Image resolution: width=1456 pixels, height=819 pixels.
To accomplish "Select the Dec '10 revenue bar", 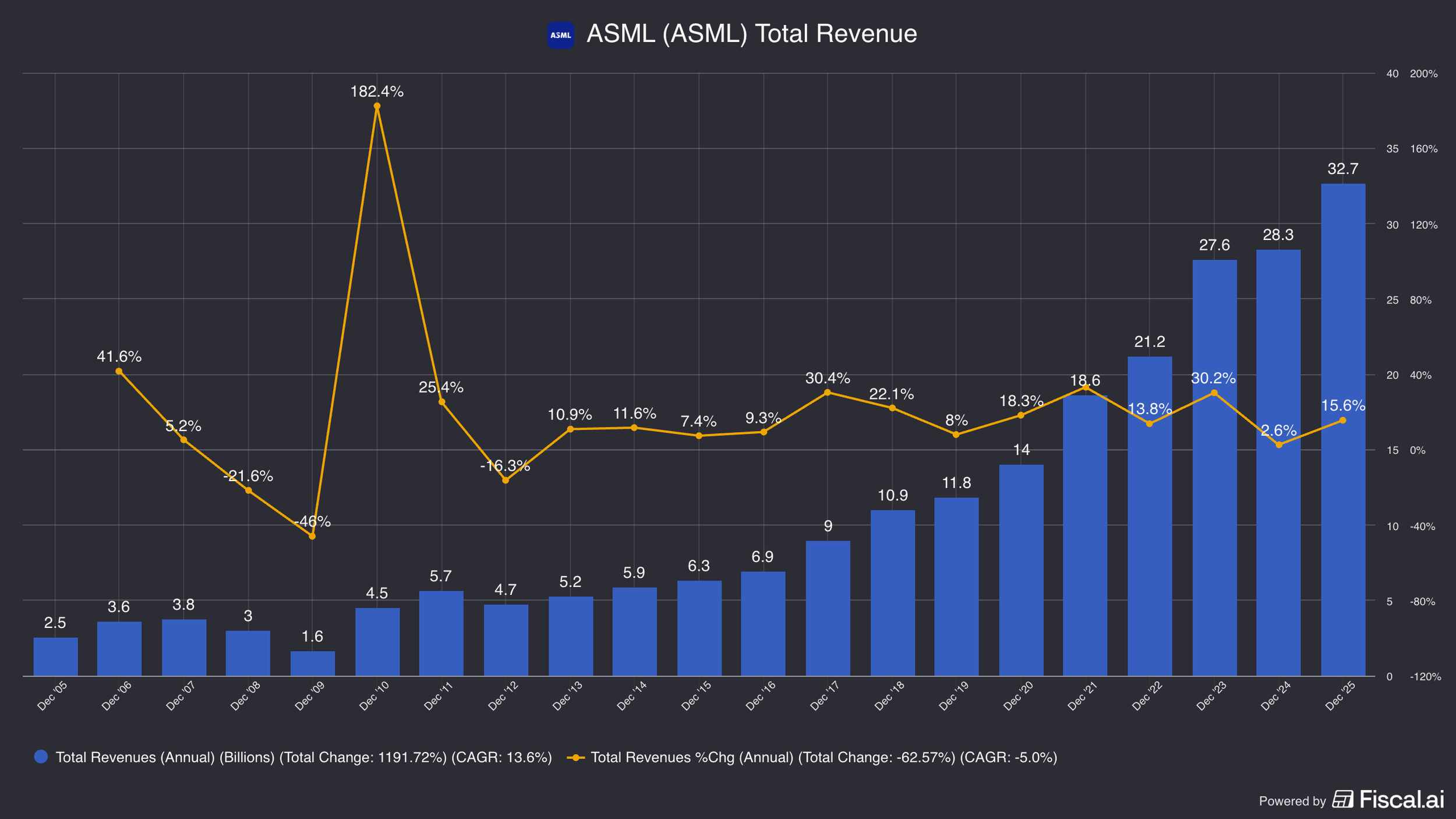I will (x=377, y=642).
